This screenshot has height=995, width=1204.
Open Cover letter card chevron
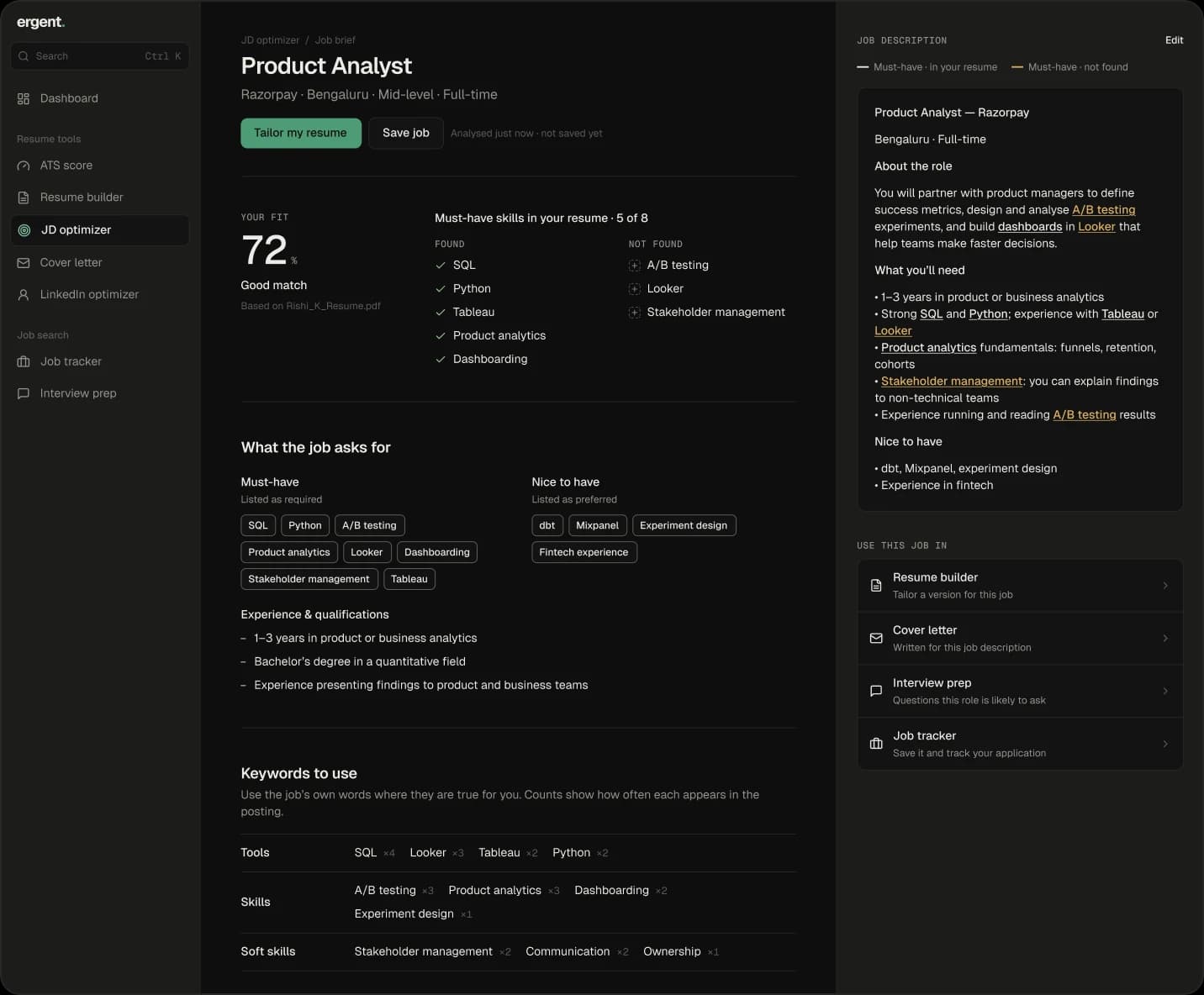(x=1165, y=638)
